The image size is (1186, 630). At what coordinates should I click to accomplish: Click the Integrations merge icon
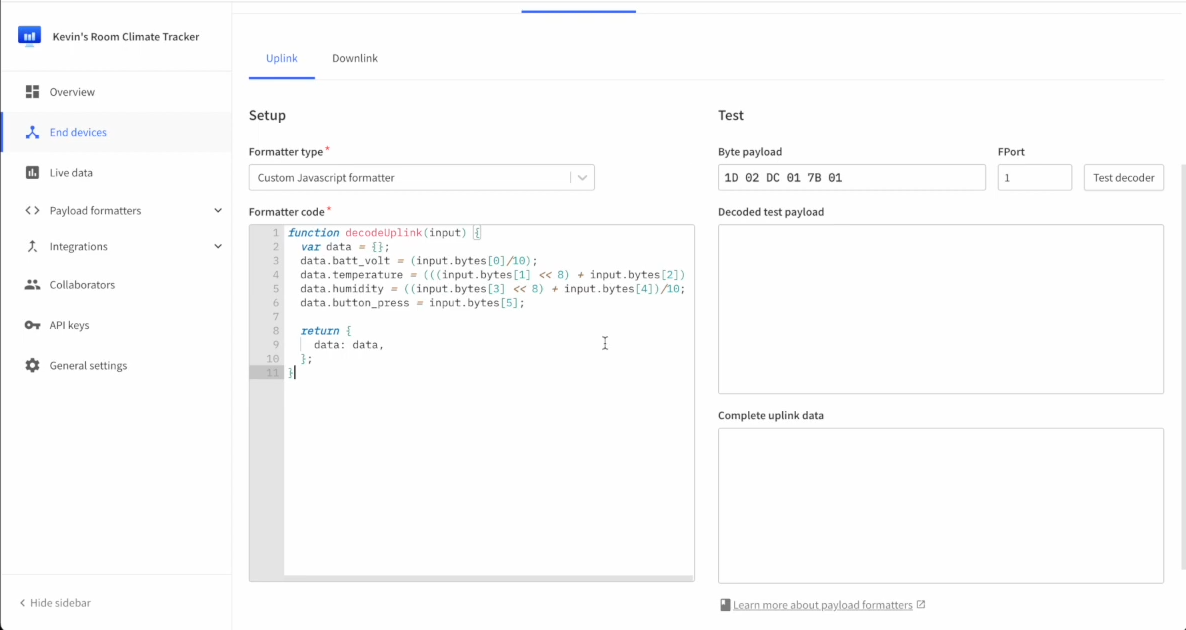pos(32,247)
